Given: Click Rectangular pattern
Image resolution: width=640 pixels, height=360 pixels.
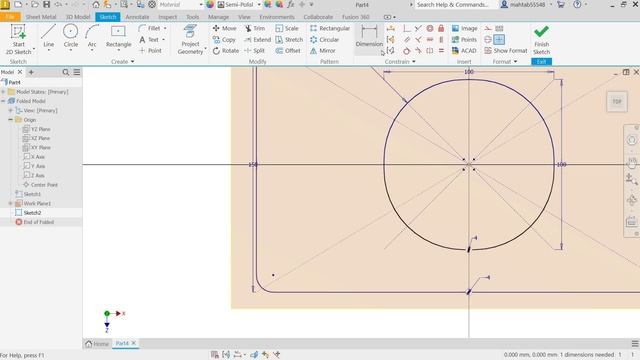Looking at the screenshot, I should [x=330, y=28].
